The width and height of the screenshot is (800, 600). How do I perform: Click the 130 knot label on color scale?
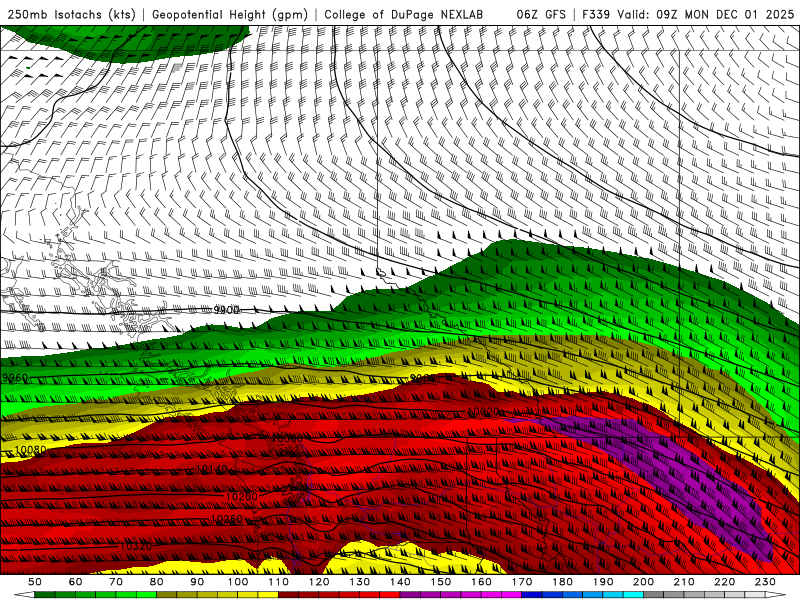click(360, 582)
